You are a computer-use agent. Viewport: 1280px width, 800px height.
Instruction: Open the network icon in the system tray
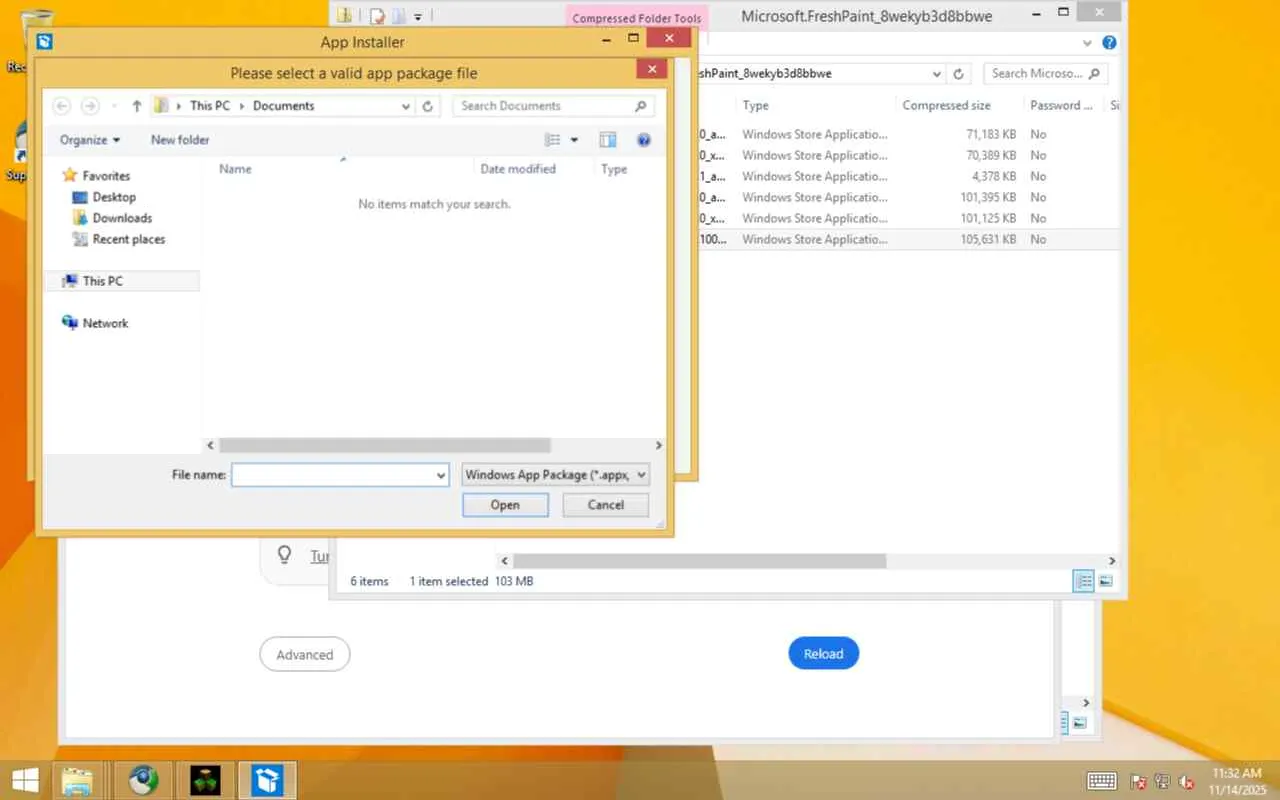pyautogui.click(x=1162, y=781)
